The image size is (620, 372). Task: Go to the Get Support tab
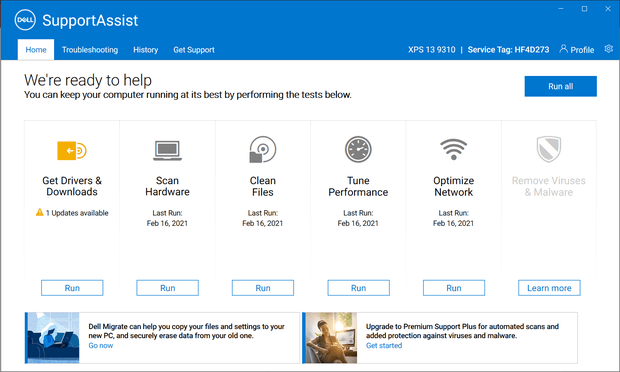pos(194,50)
